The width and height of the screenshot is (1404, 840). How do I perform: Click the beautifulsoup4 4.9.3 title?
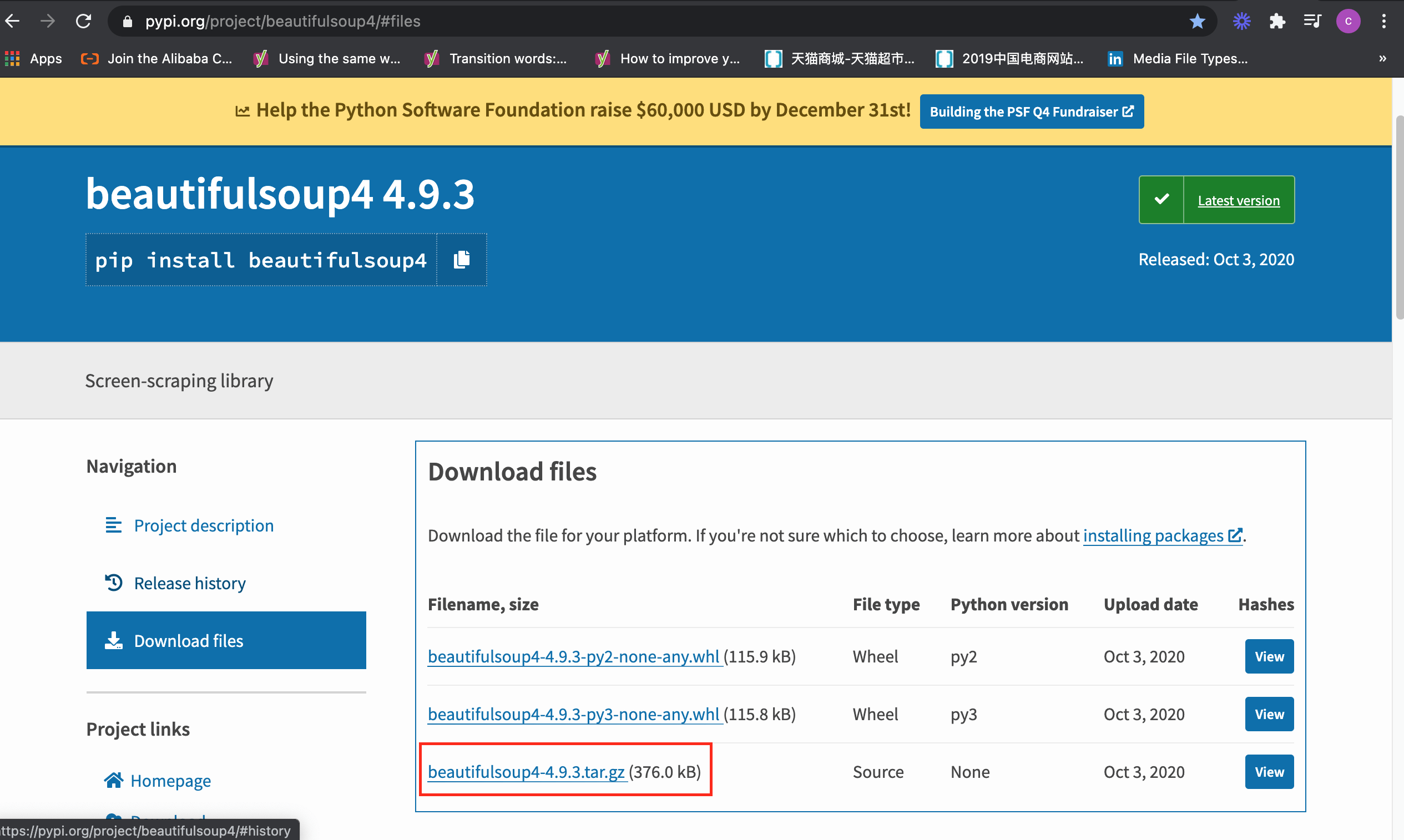(280, 194)
